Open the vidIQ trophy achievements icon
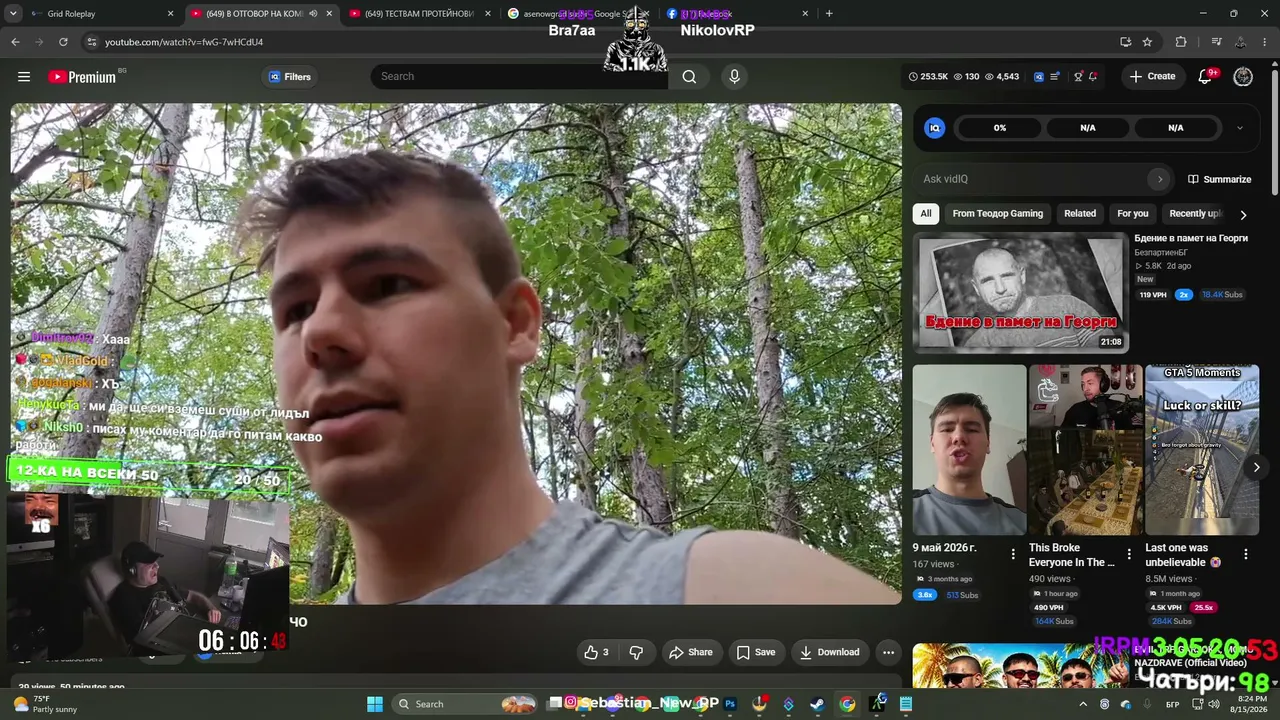Image resolution: width=1280 pixels, height=720 pixels. click(x=1078, y=77)
